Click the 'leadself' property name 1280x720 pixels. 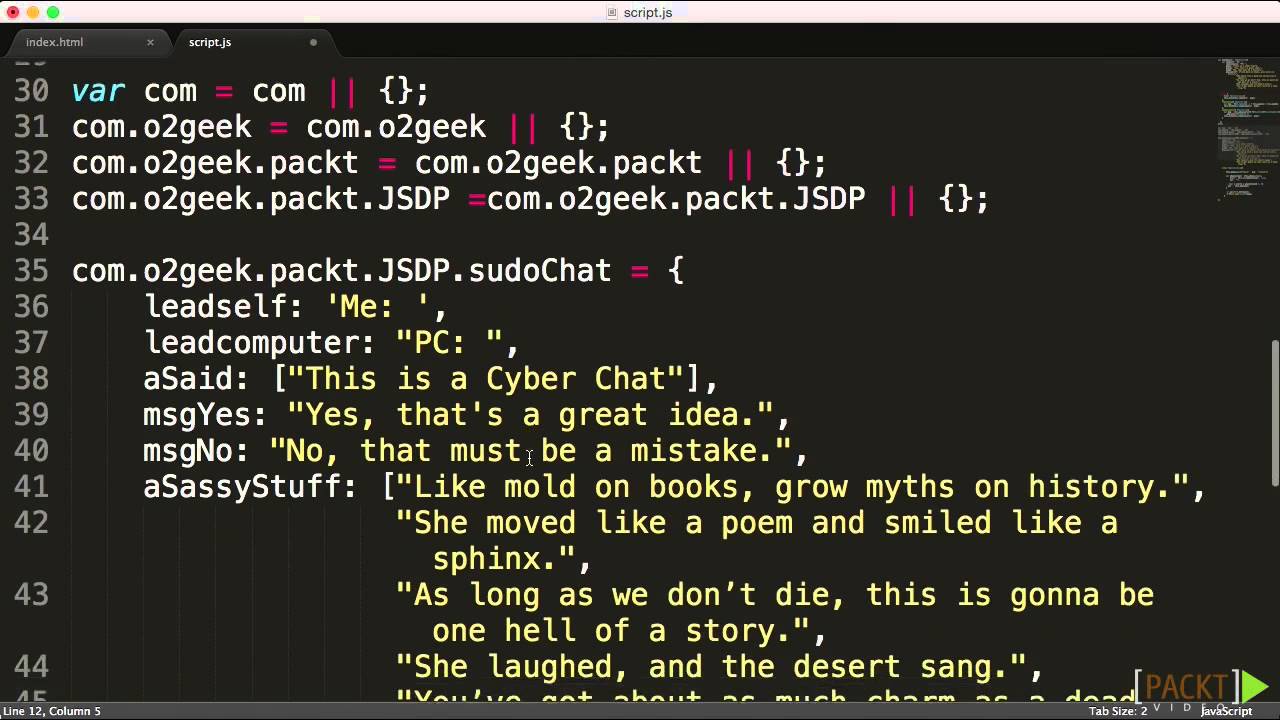click(216, 307)
